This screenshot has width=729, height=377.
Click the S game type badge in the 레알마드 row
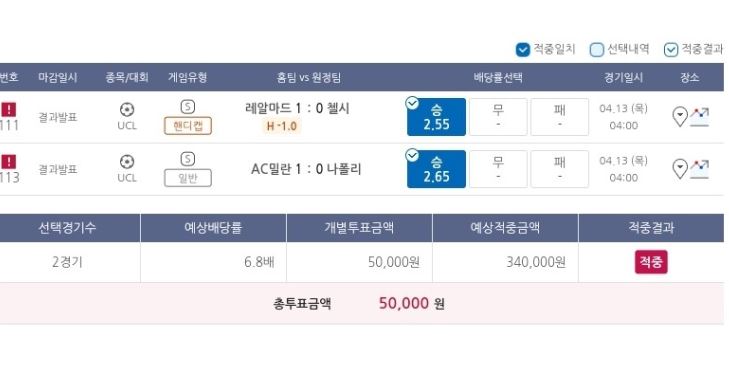tap(187, 107)
